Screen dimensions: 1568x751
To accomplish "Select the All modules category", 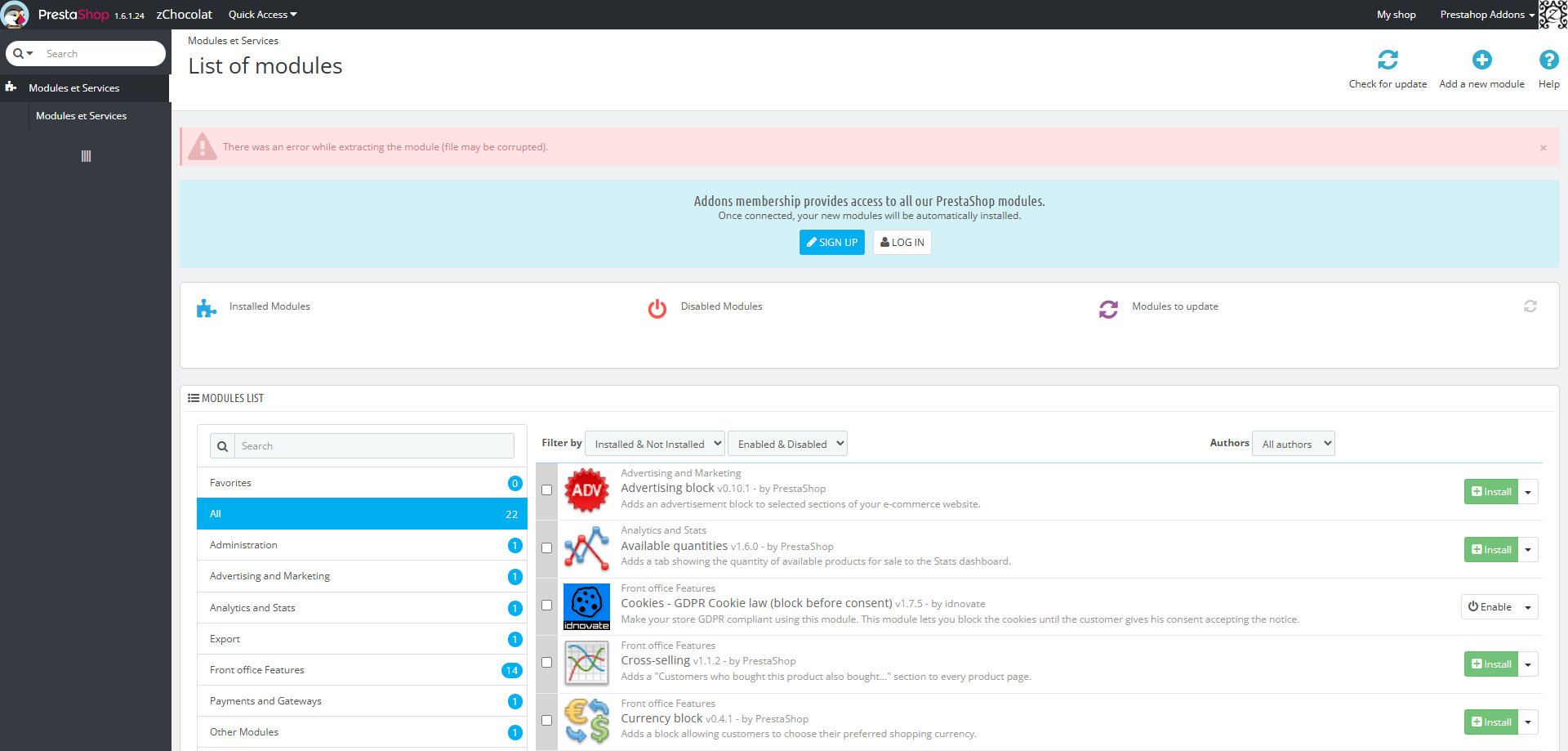I will (x=362, y=514).
